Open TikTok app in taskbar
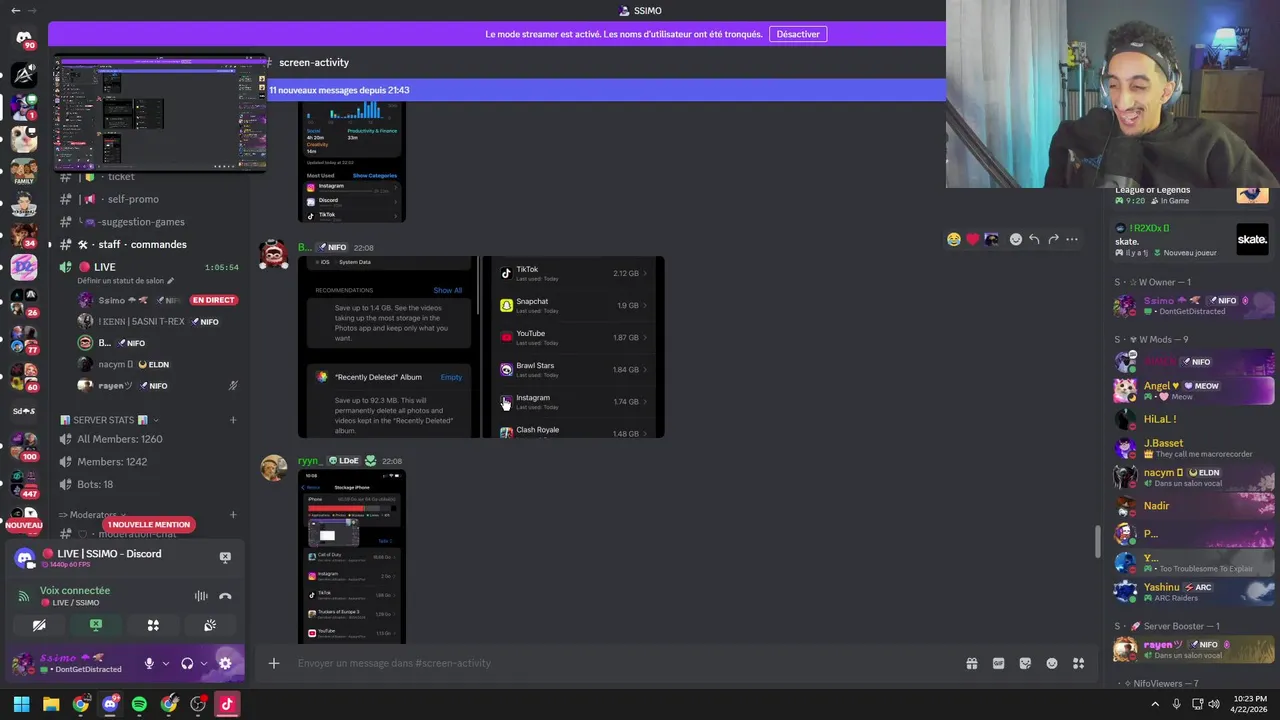The width and height of the screenshot is (1280, 720). [226, 704]
